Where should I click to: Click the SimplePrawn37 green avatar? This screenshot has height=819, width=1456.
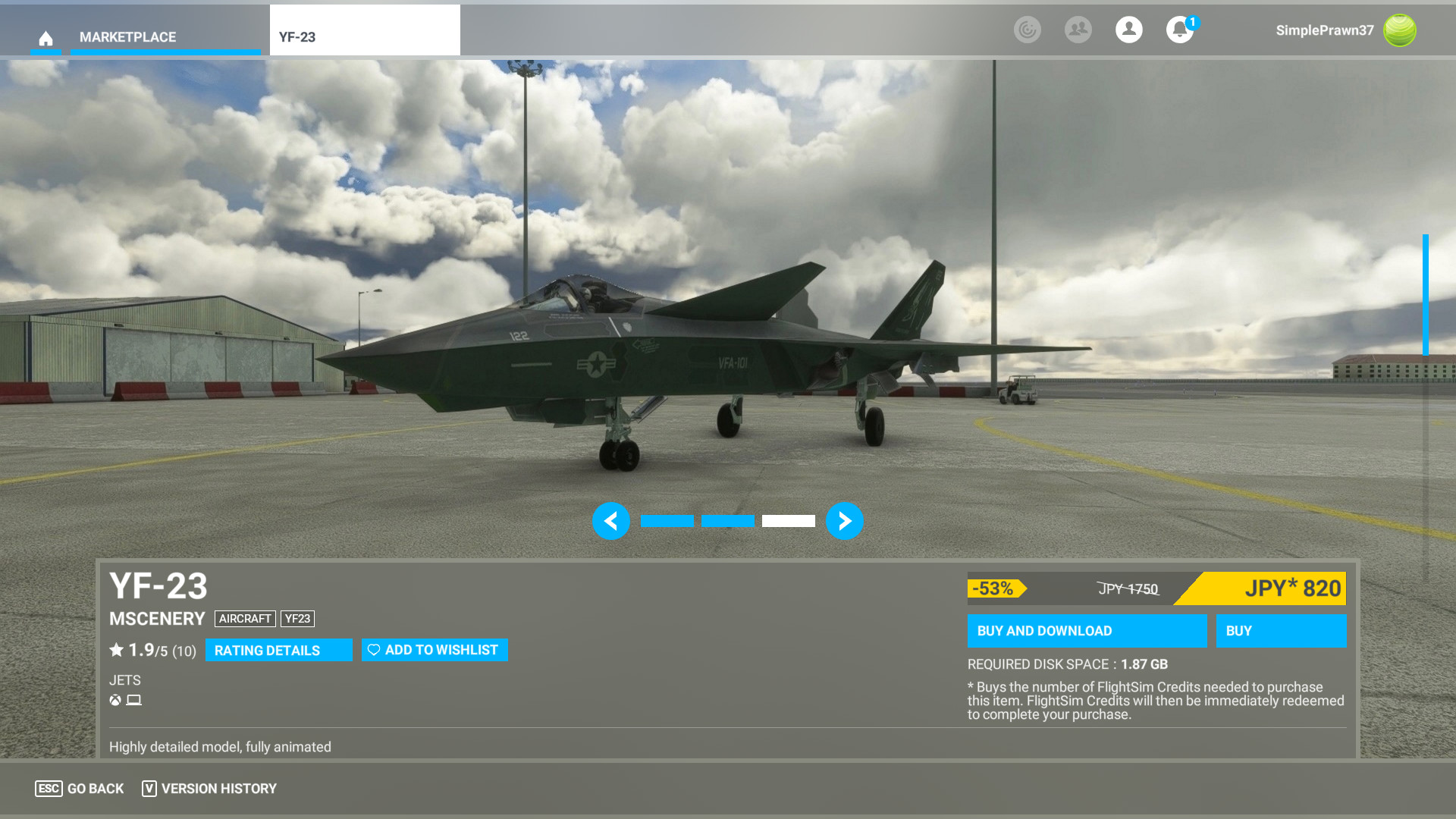tap(1399, 30)
